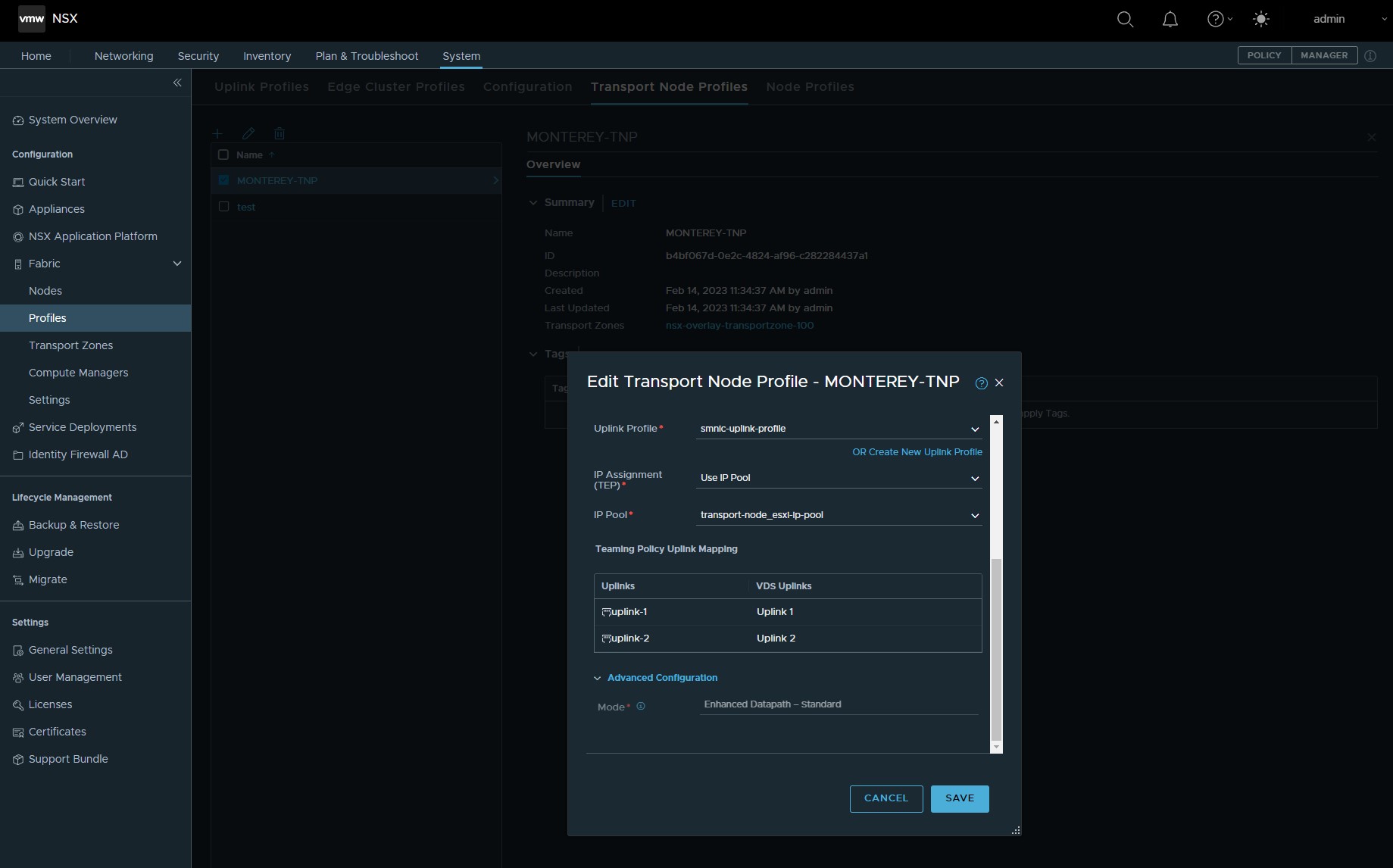Click the Save button
Viewport: 1393px width, 868px height.
pyautogui.click(x=959, y=798)
